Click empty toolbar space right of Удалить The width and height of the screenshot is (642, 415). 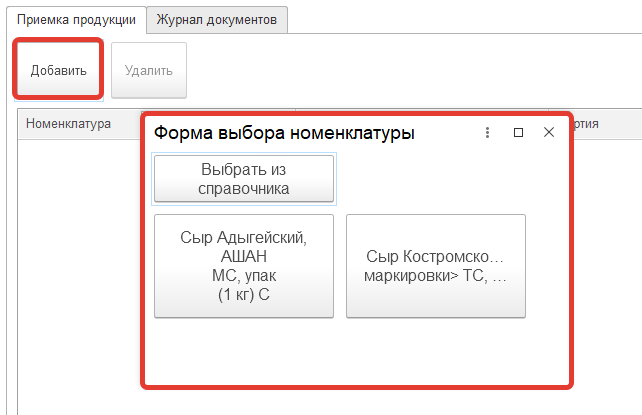coord(400,70)
